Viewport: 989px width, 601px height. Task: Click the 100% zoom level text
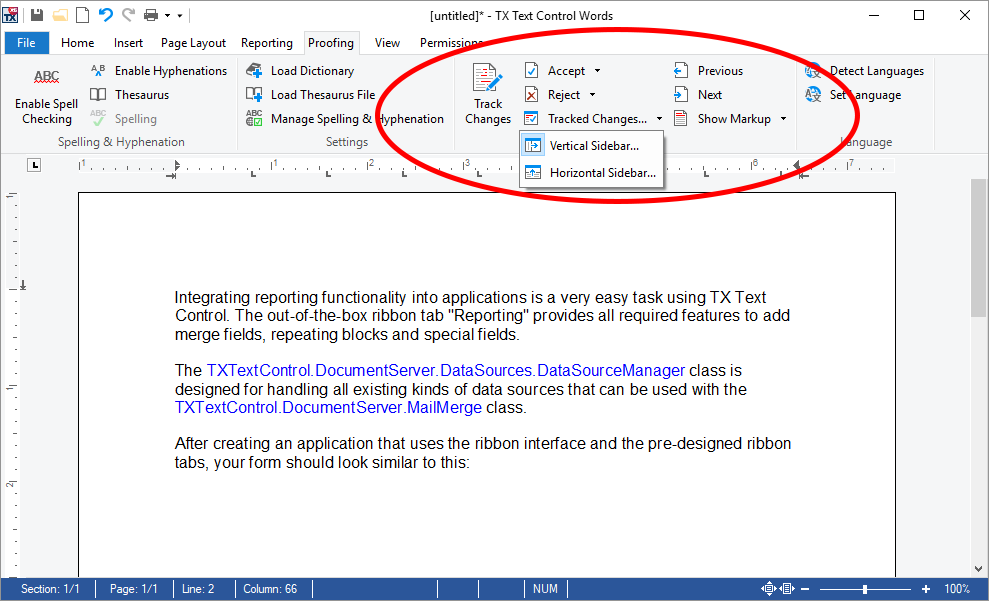(957, 588)
